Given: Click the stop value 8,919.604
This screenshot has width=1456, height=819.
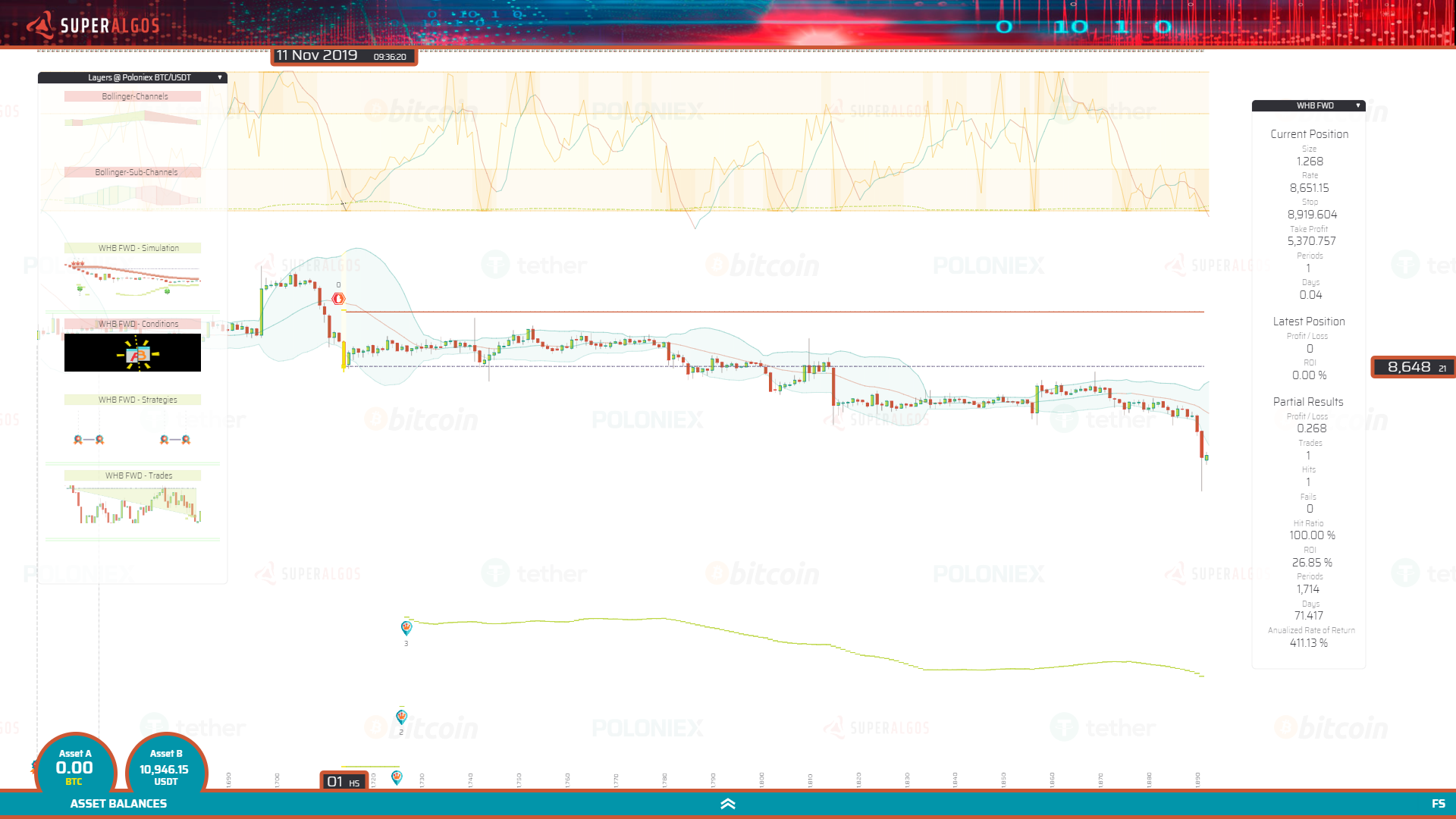Looking at the screenshot, I should [1312, 215].
